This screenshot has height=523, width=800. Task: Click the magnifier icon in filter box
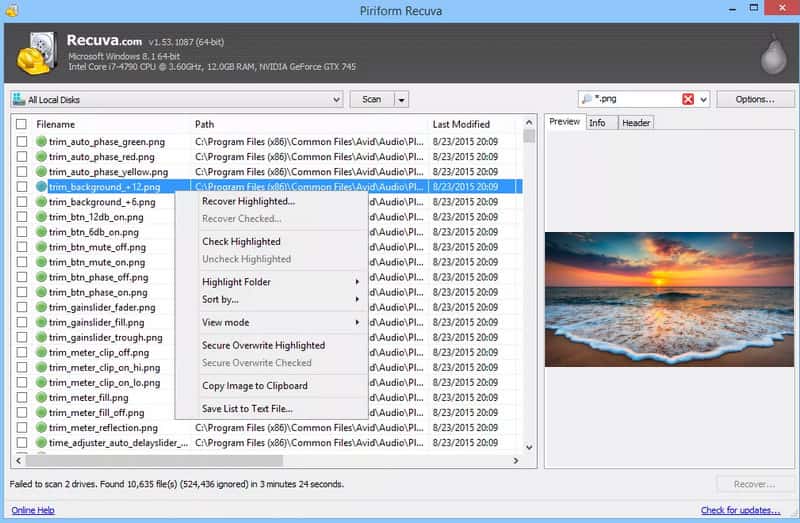587,99
